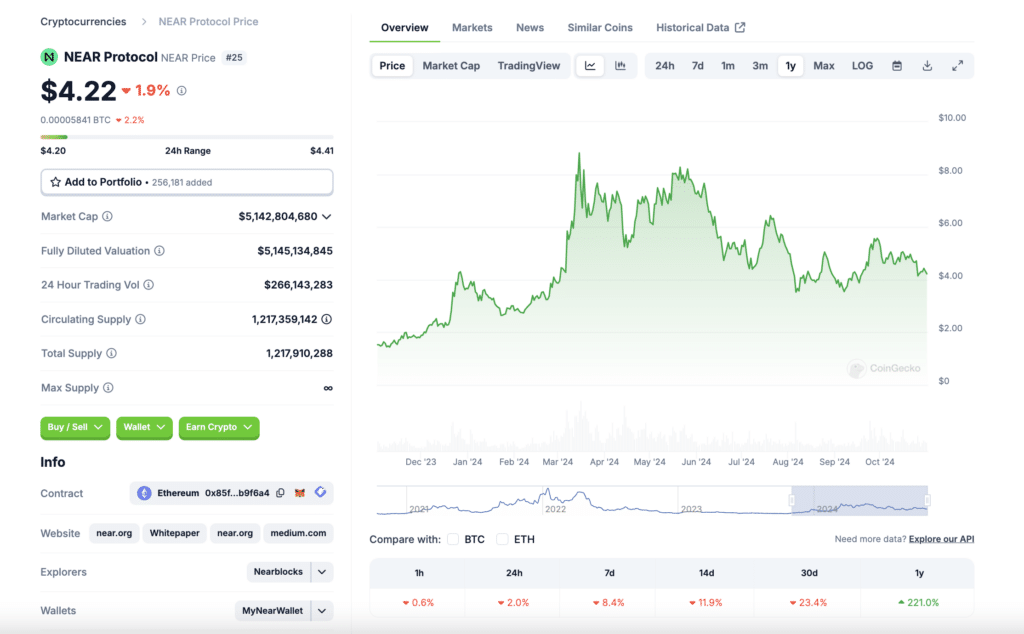The image size is (1024, 634).
Task: Show the Price chart
Action: (392, 66)
